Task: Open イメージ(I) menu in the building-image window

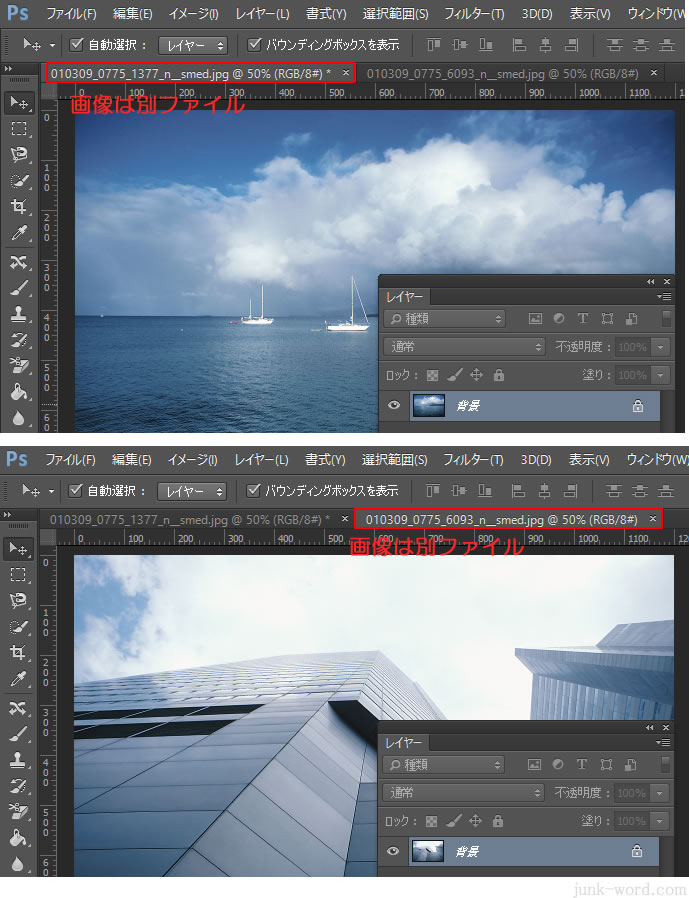Action: point(192,459)
